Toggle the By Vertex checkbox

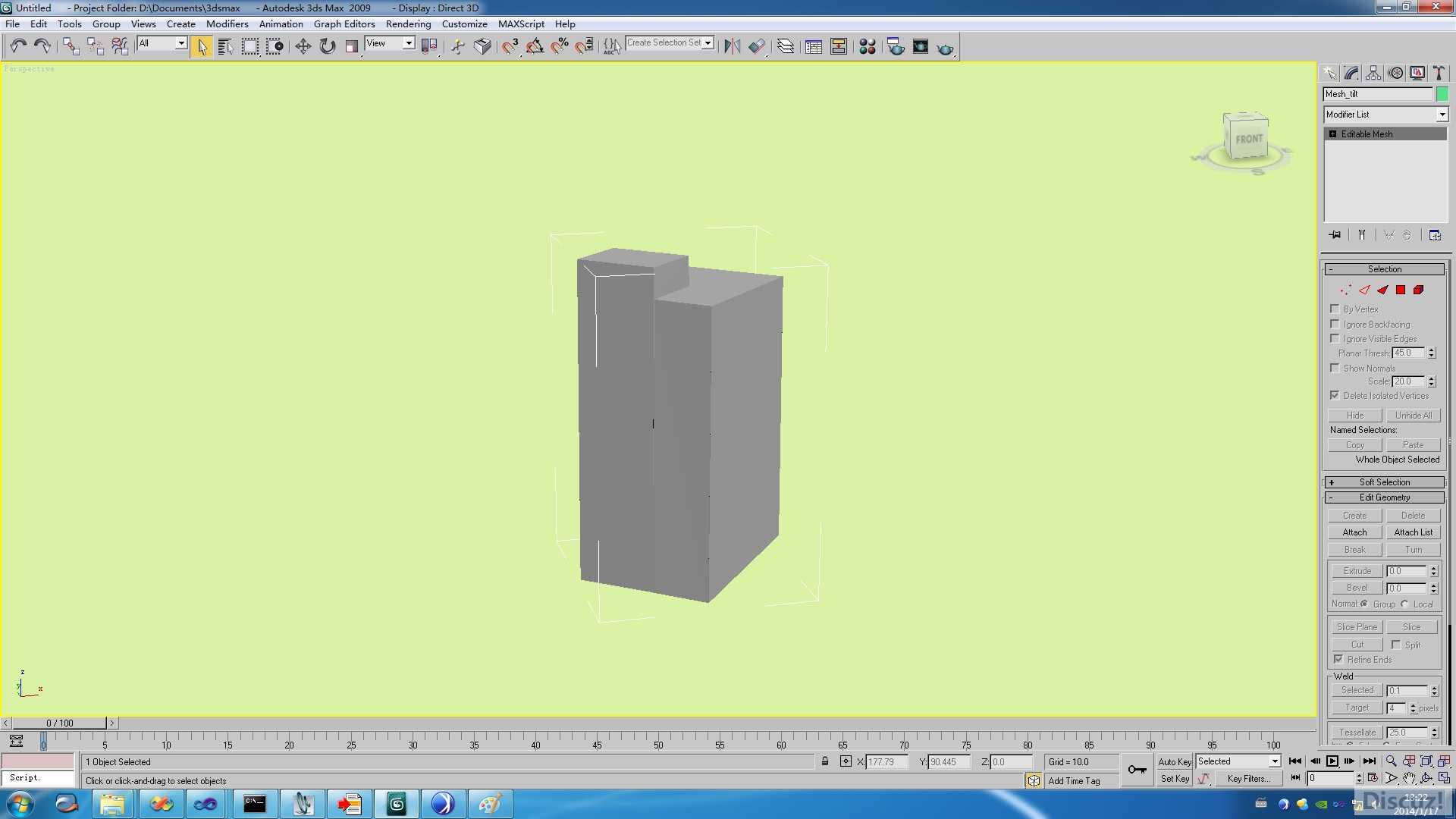coord(1335,309)
